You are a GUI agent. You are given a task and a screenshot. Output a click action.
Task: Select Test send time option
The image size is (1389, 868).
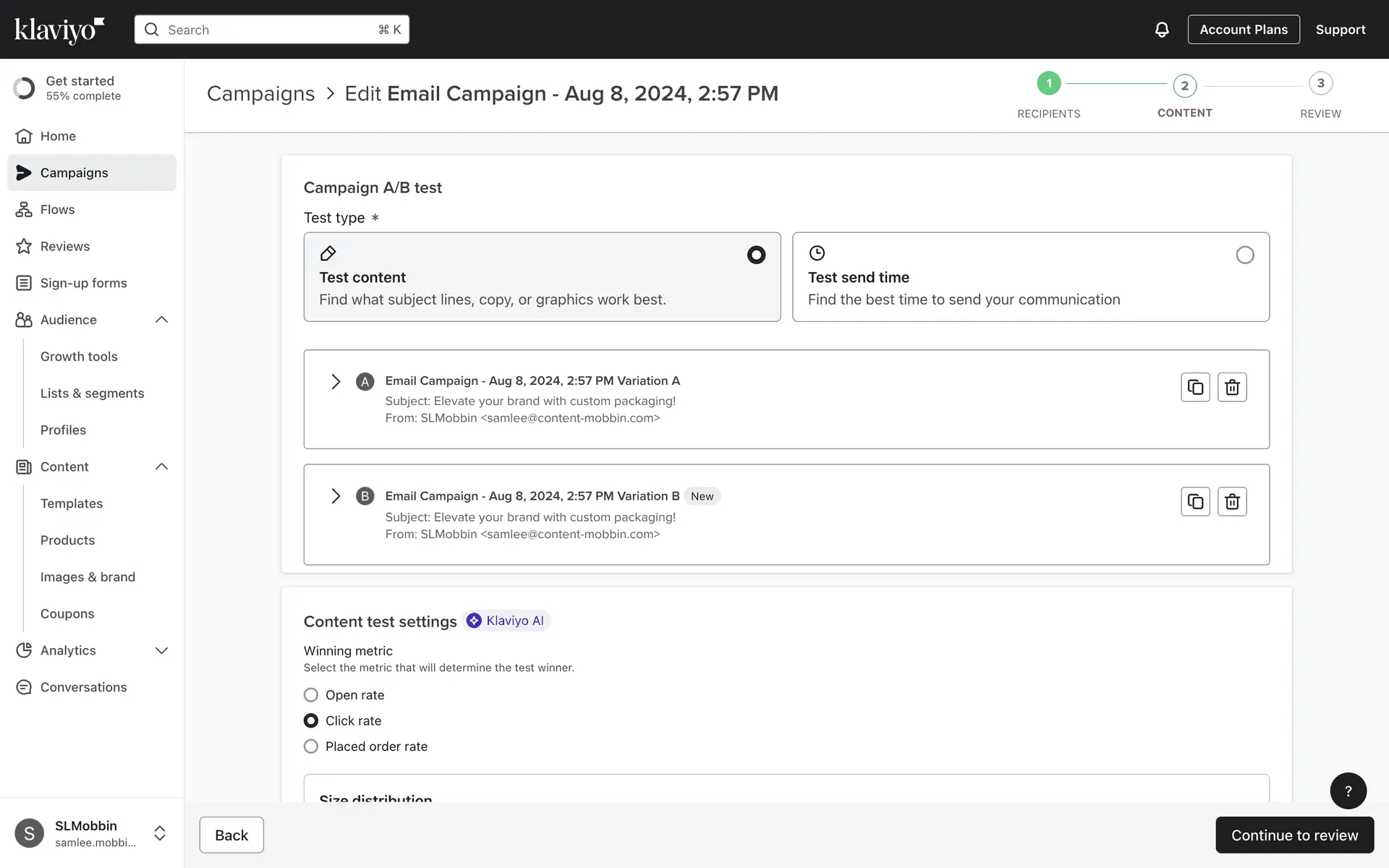click(1244, 255)
